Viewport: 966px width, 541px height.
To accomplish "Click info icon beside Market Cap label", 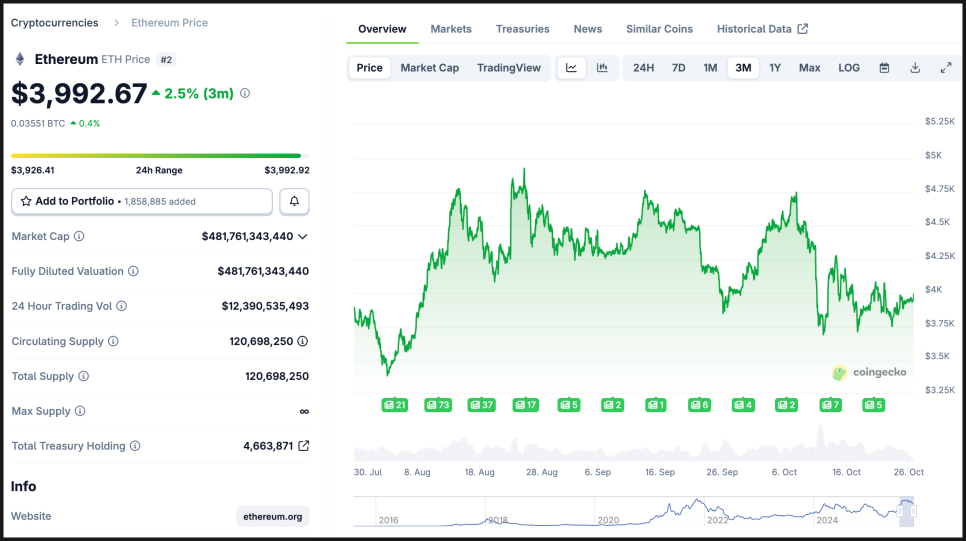I will tap(79, 237).
